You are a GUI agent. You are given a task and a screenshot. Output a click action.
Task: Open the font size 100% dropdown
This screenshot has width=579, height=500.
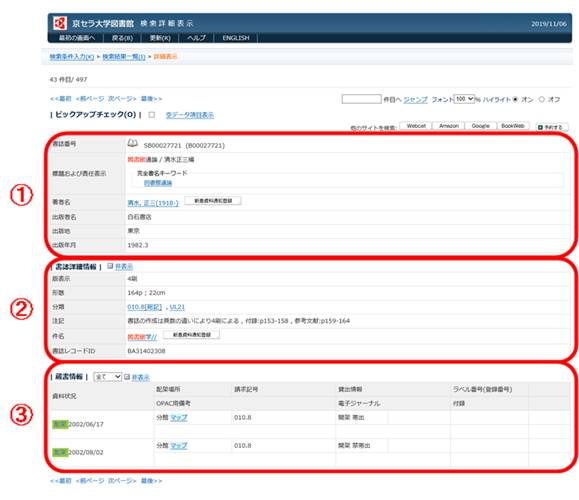click(464, 99)
